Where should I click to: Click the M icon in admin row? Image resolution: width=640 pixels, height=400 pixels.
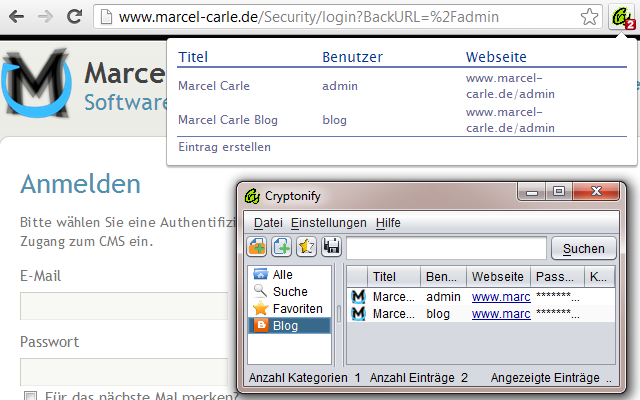point(358,297)
